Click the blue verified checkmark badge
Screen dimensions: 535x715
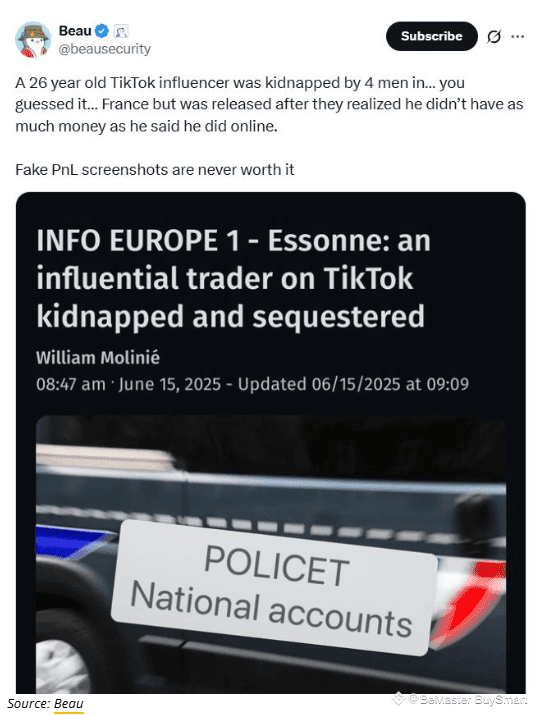pos(102,31)
